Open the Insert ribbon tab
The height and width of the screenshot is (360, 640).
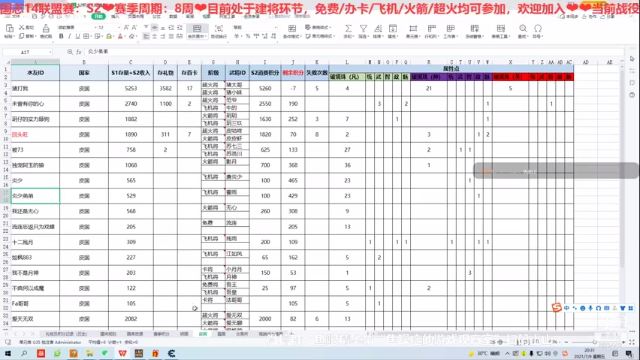(116, 17)
